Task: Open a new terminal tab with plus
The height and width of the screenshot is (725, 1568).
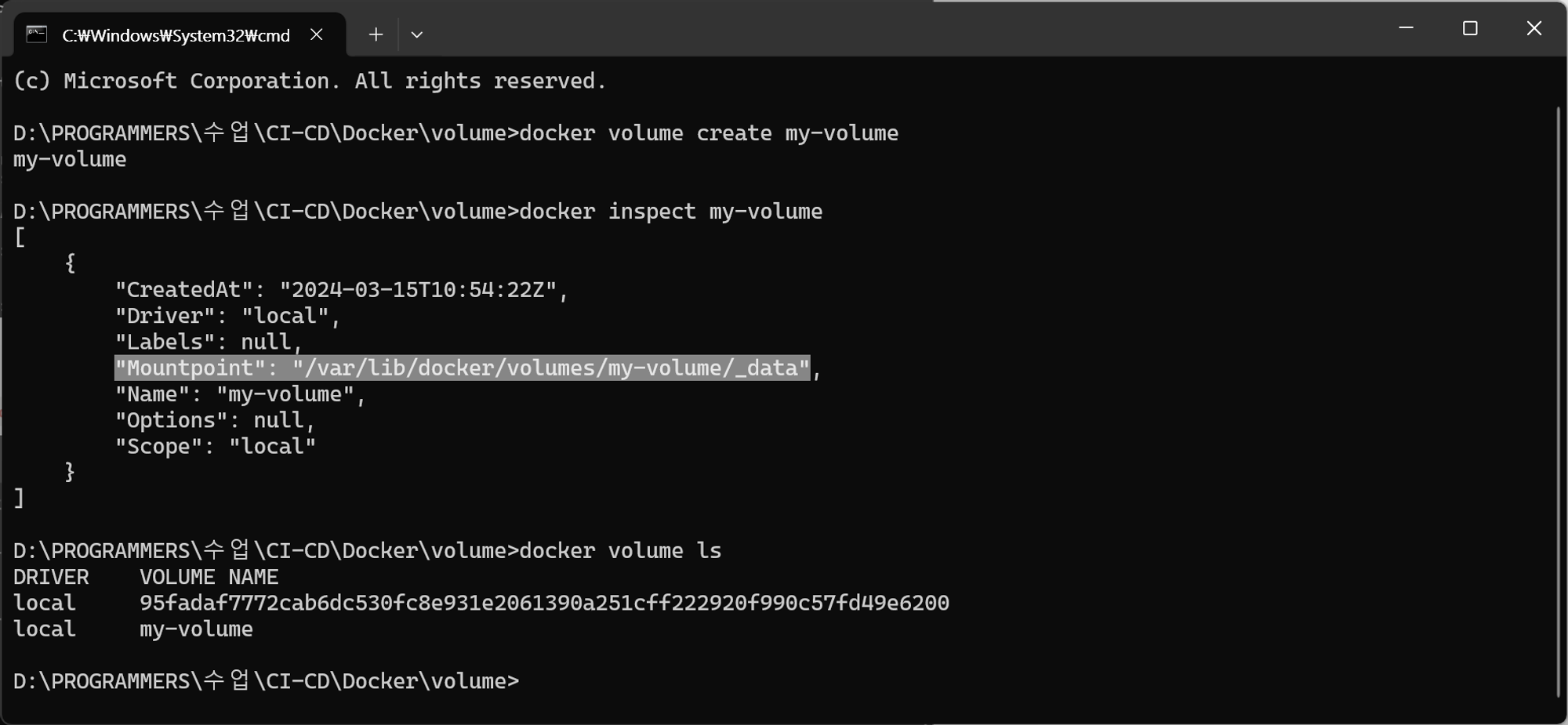Action: tap(376, 34)
